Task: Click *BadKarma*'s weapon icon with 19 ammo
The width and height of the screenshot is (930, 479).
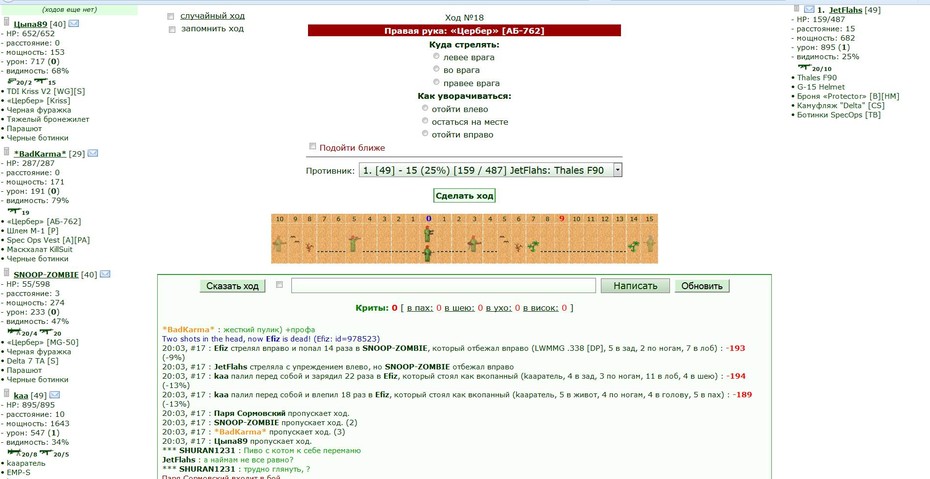Action: (x=14, y=210)
